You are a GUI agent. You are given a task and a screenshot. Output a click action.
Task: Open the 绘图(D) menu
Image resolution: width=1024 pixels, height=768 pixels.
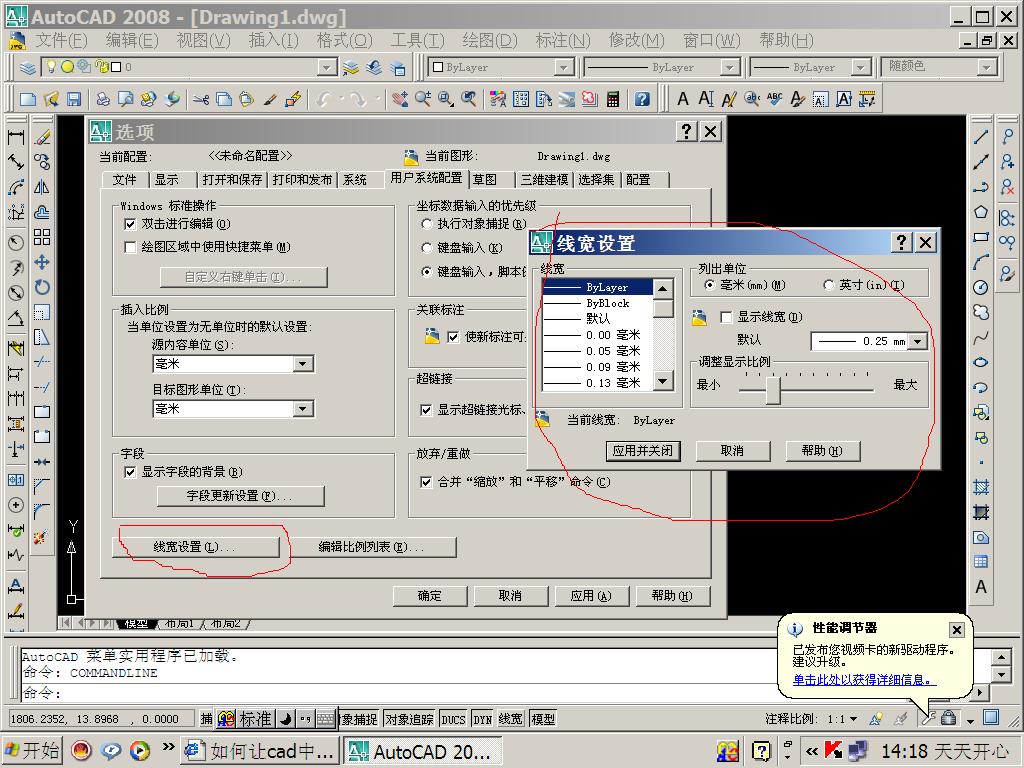[490, 40]
